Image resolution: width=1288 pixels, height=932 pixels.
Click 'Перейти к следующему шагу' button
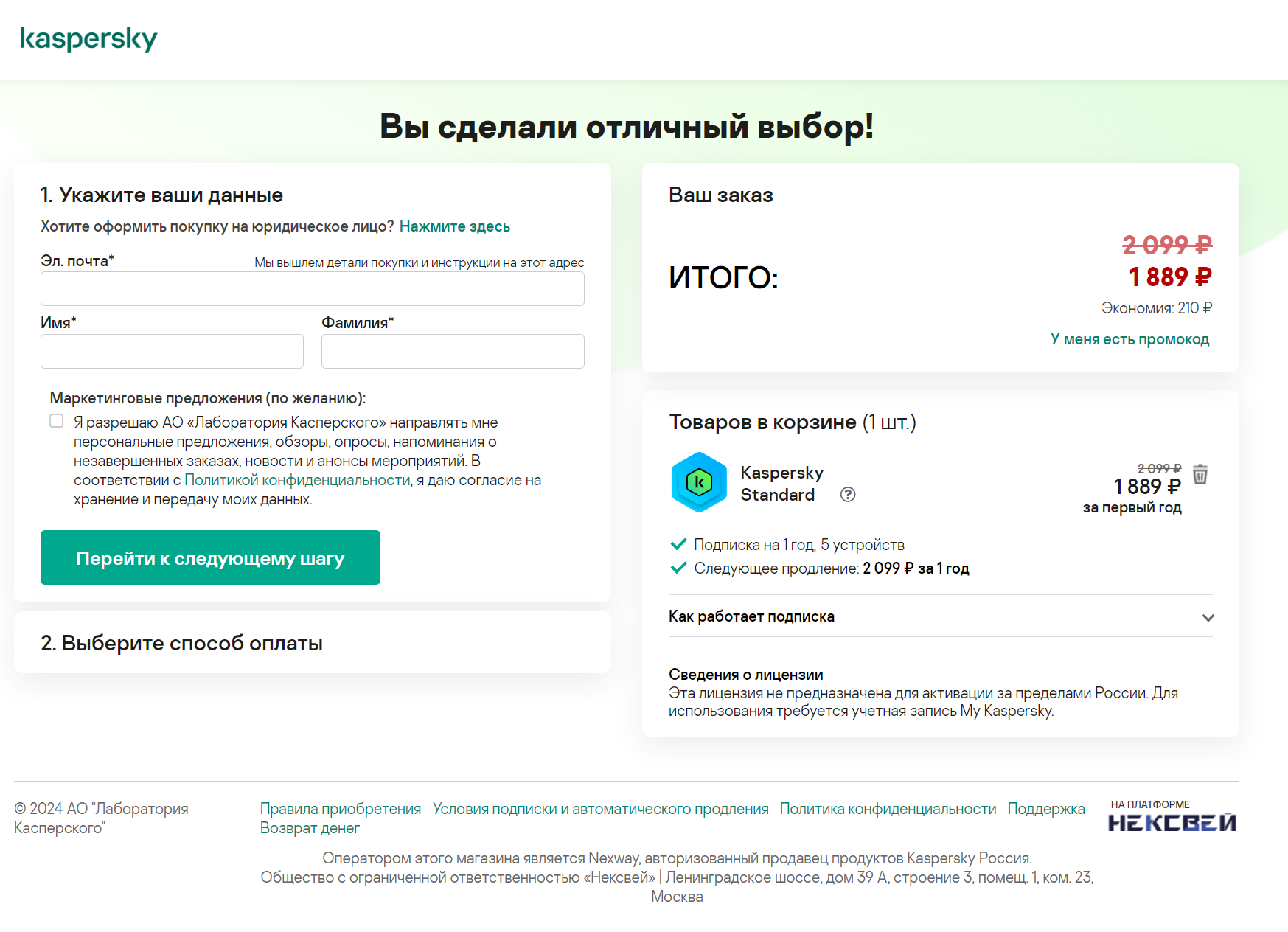(210, 557)
